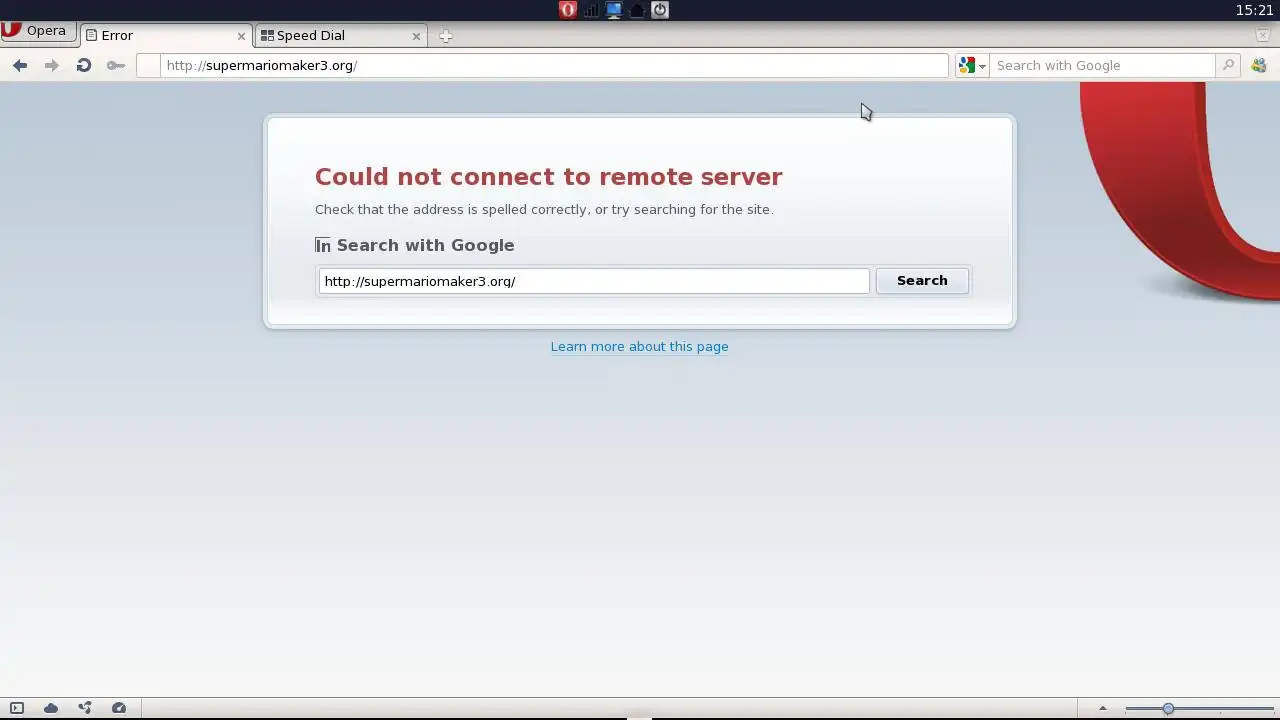This screenshot has width=1280, height=720.
Task: Open the password wand key icon
Action: (x=116, y=65)
